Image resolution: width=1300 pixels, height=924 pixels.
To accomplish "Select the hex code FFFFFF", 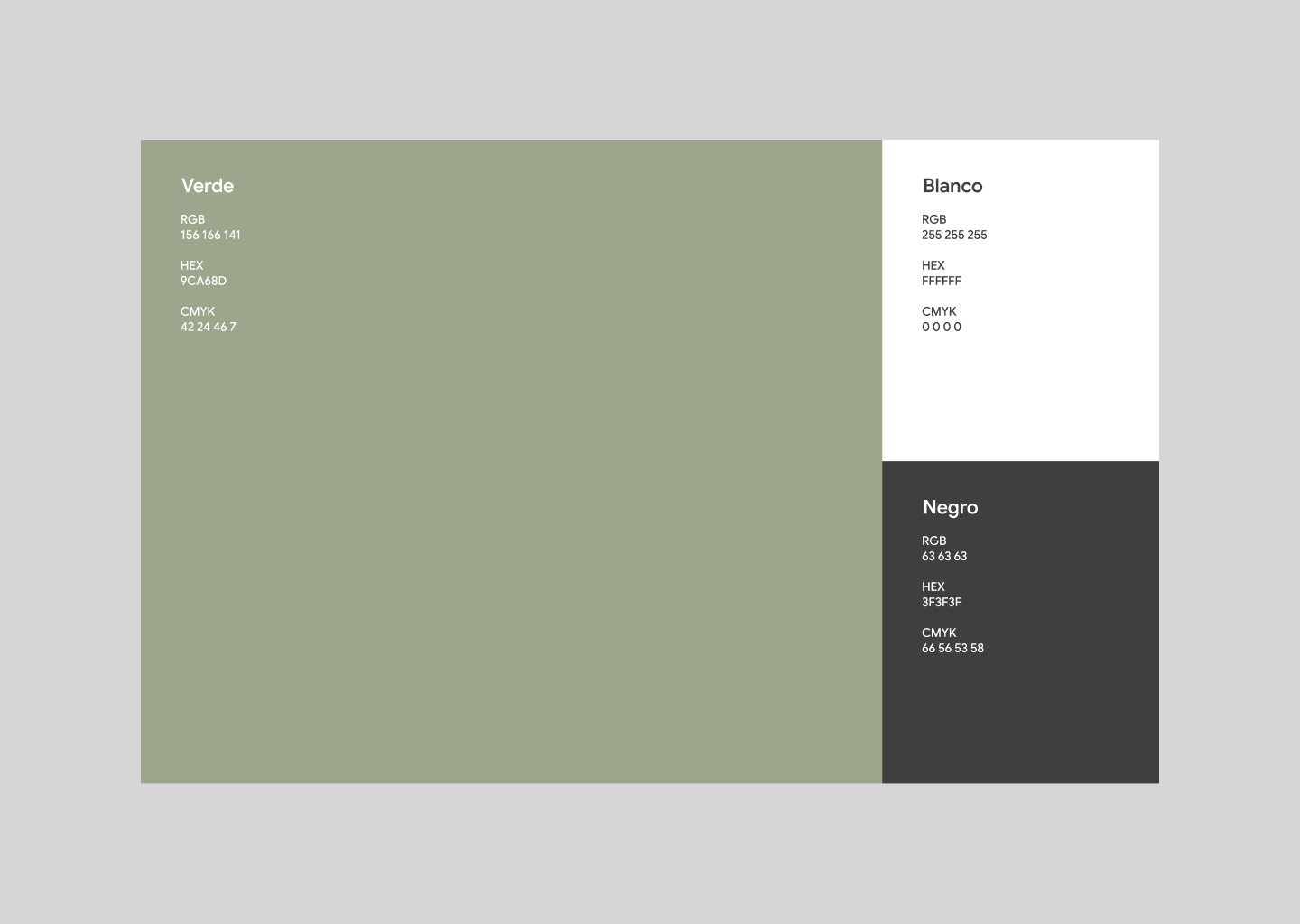I will click(942, 281).
